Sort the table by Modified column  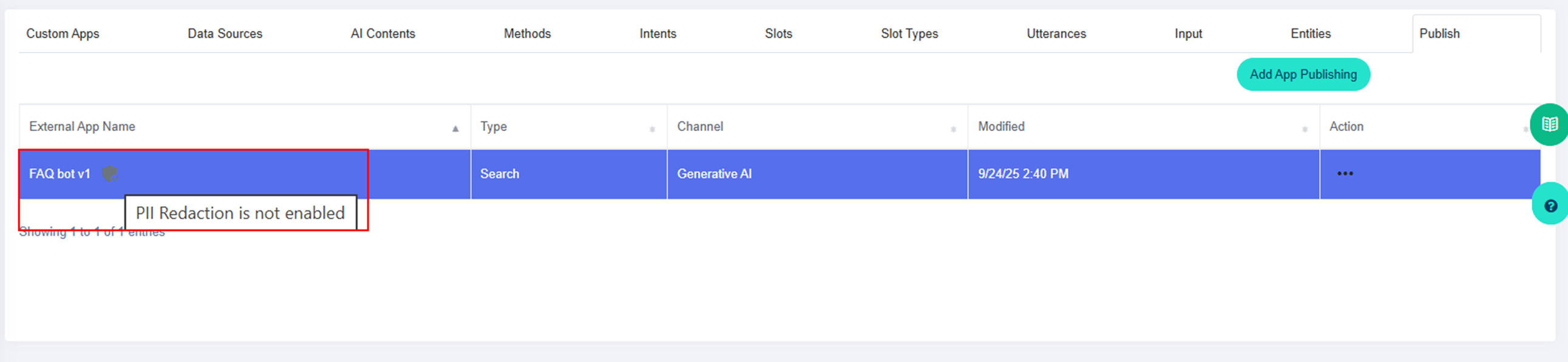pos(1305,129)
